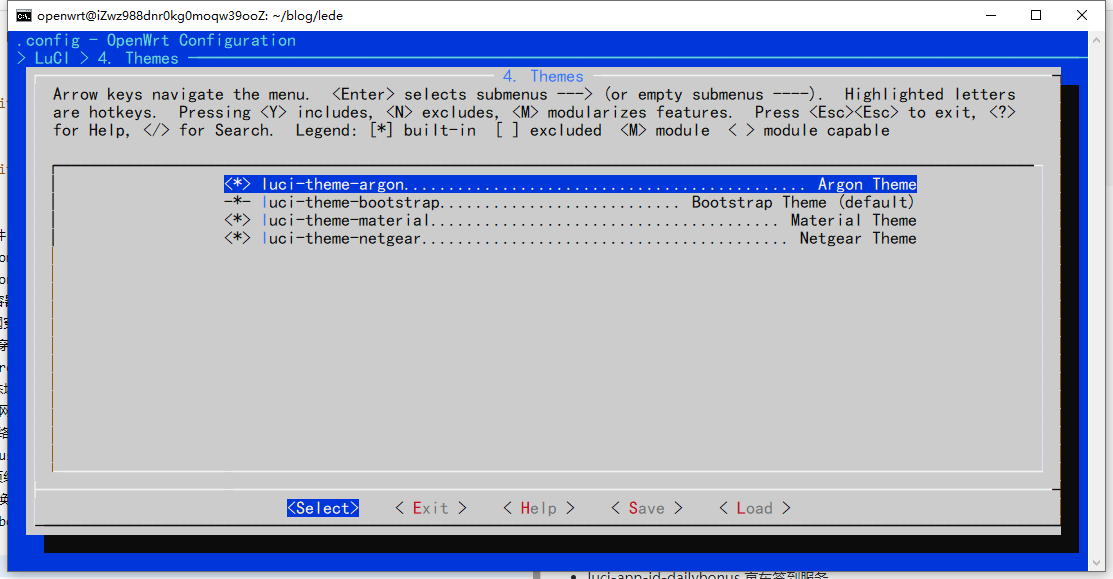Click the -*- marker beside luci-theme-bootstrap
Image resolution: width=1113 pixels, height=579 pixels.
(x=237, y=202)
